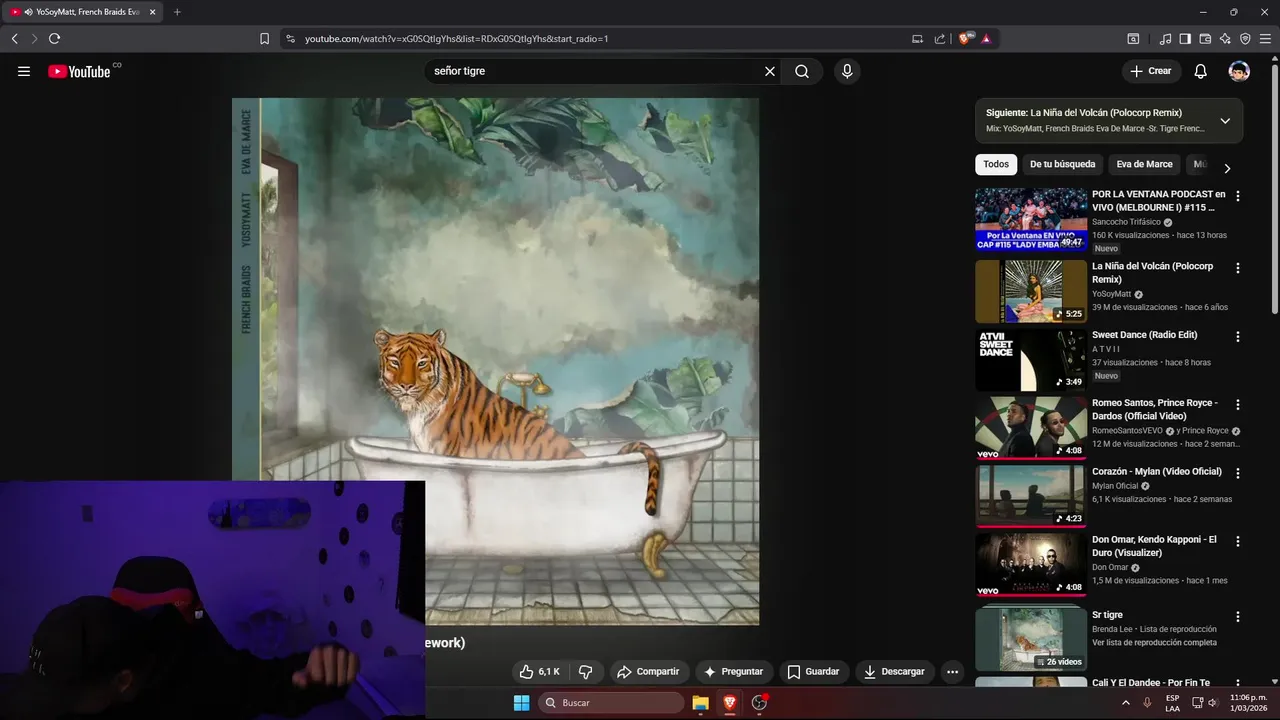The height and width of the screenshot is (720, 1280).
Task: Open browser main menu icon
Action: coord(1265,38)
